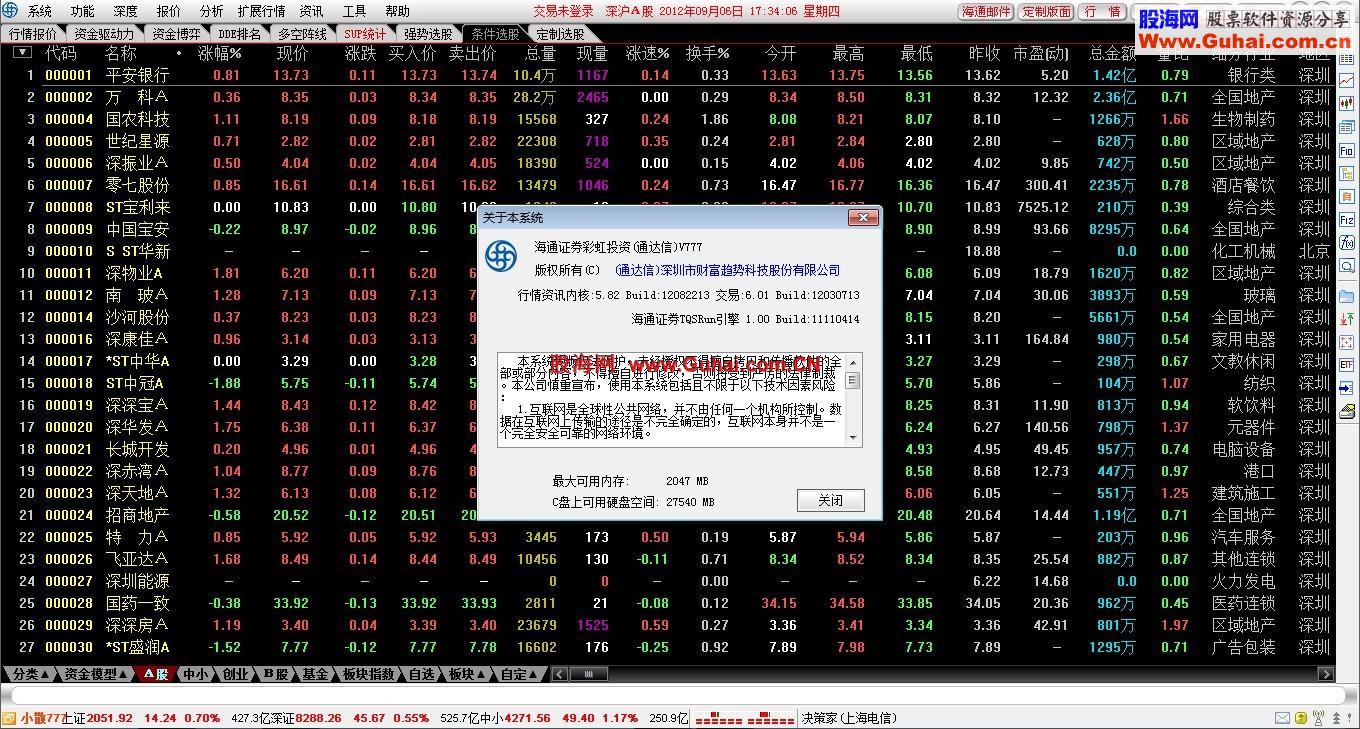Screen dimensions: 1360x729
Task: Click 决策家(上海电信) in the status bar
Action: 849,718
